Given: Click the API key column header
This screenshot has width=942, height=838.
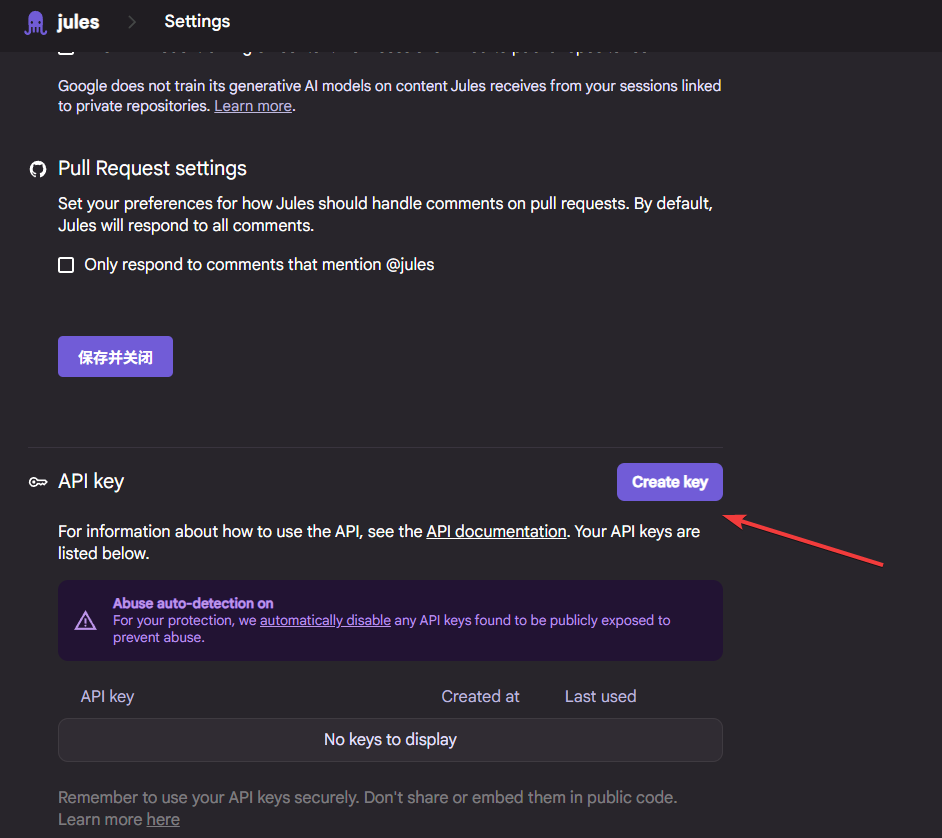Looking at the screenshot, I should click(x=107, y=696).
